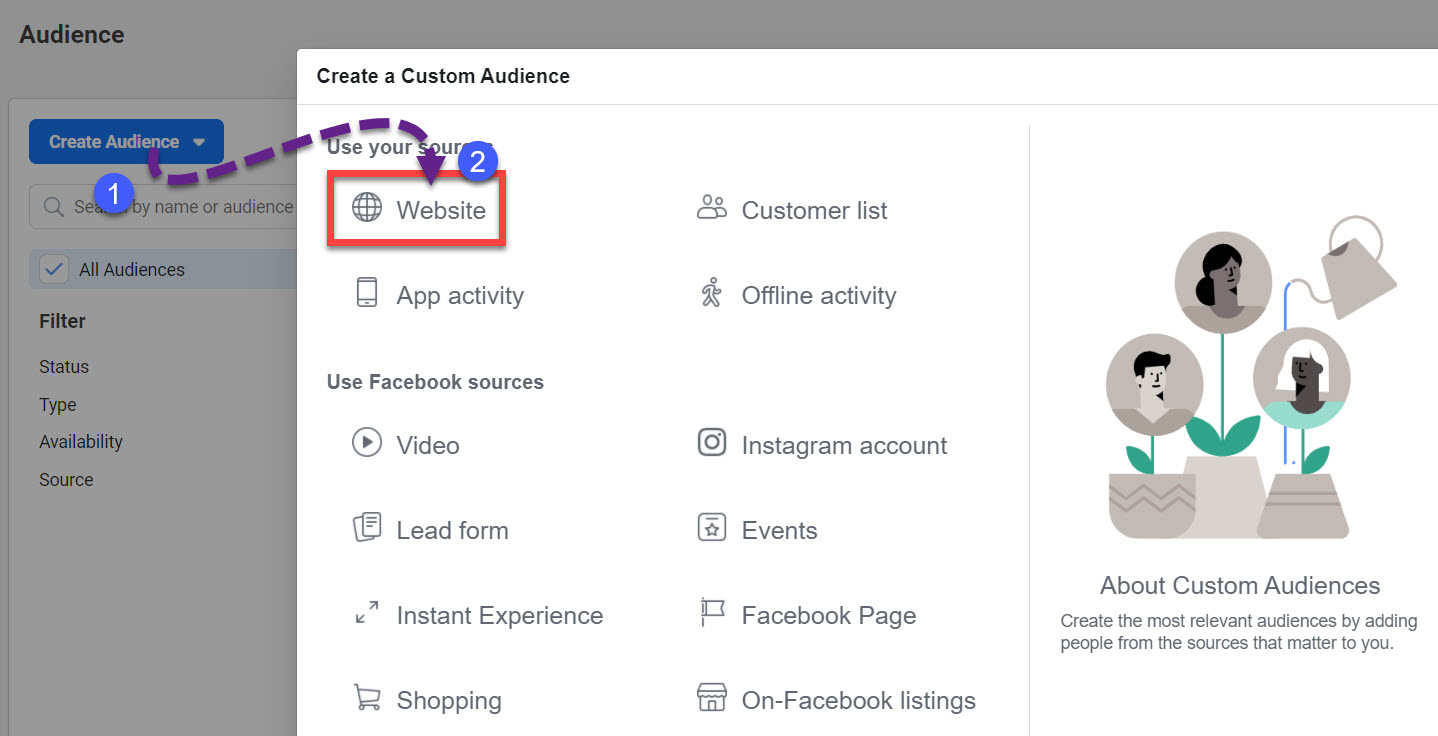1438x736 pixels.
Task: Select the On-Facebook listings storefront icon
Action: tap(711, 698)
